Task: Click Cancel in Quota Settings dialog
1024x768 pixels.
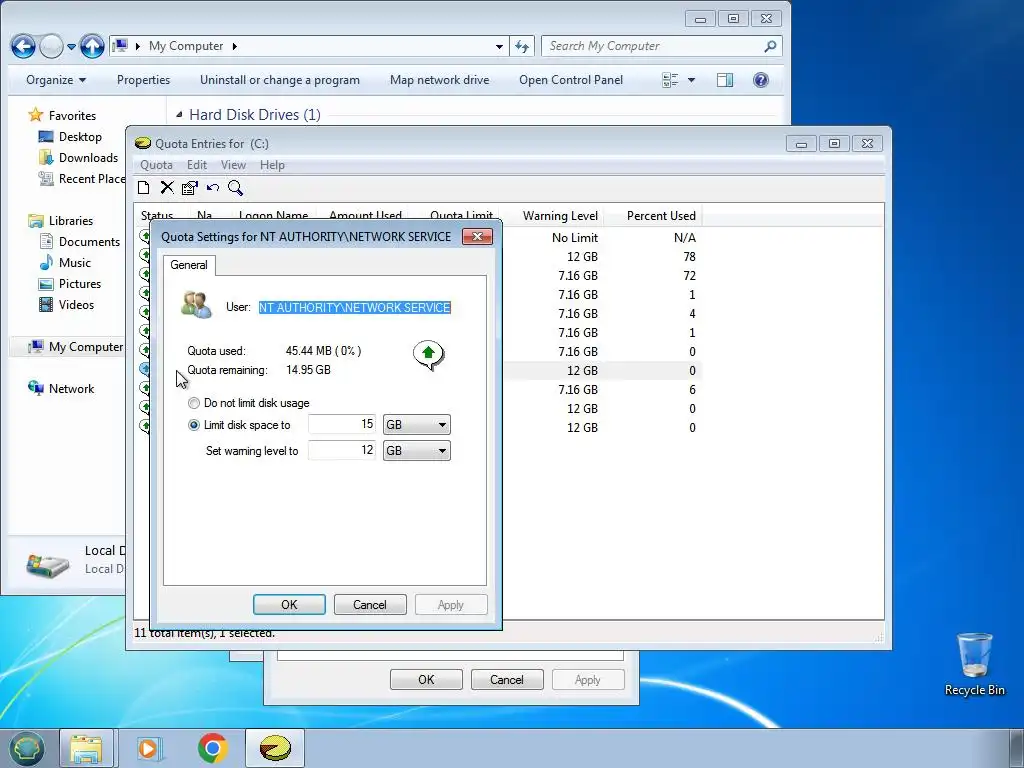Action: pos(370,605)
